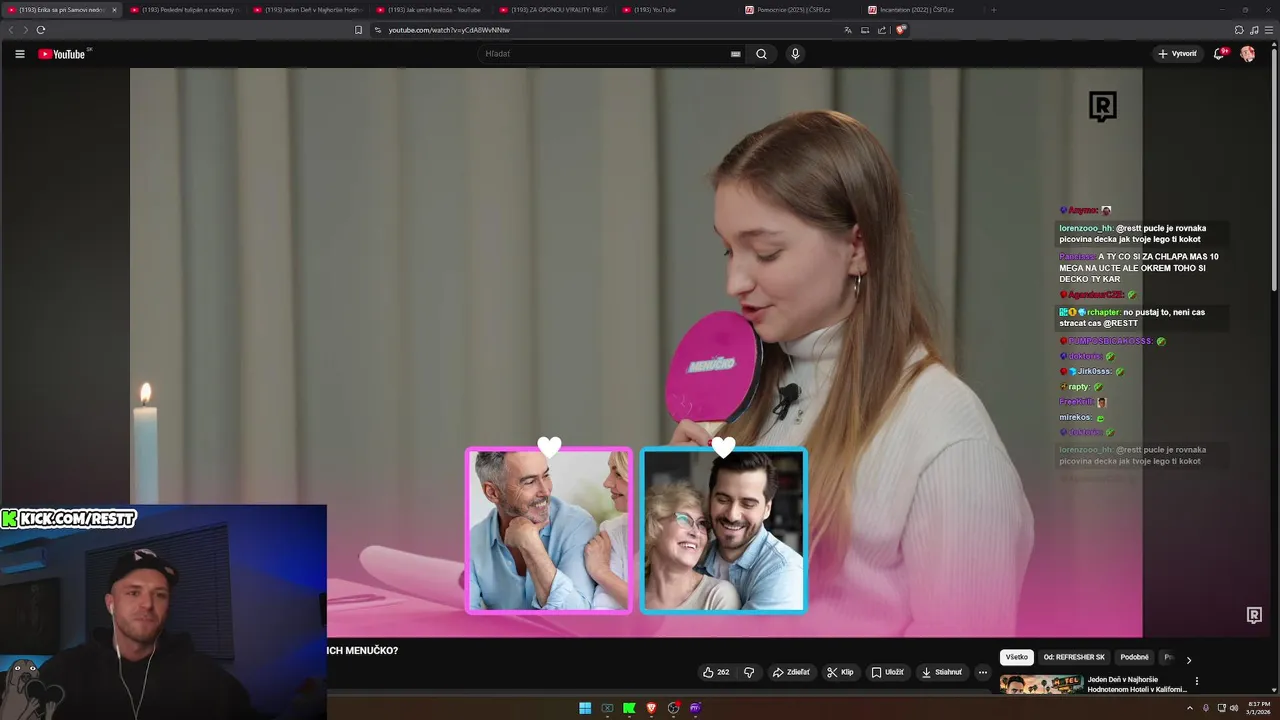Go to the YouTube home logo
The height and width of the screenshot is (720, 1280).
(x=64, y=54)
